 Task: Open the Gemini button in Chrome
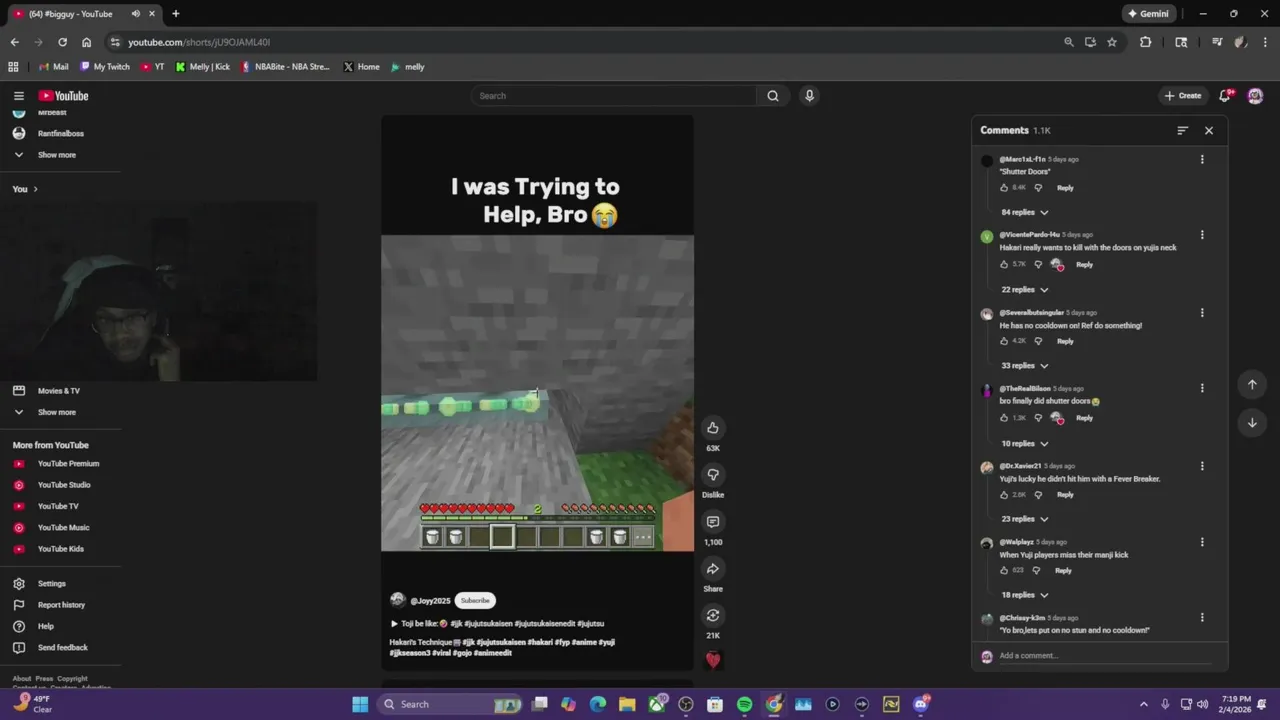[x=1148, y=14]
